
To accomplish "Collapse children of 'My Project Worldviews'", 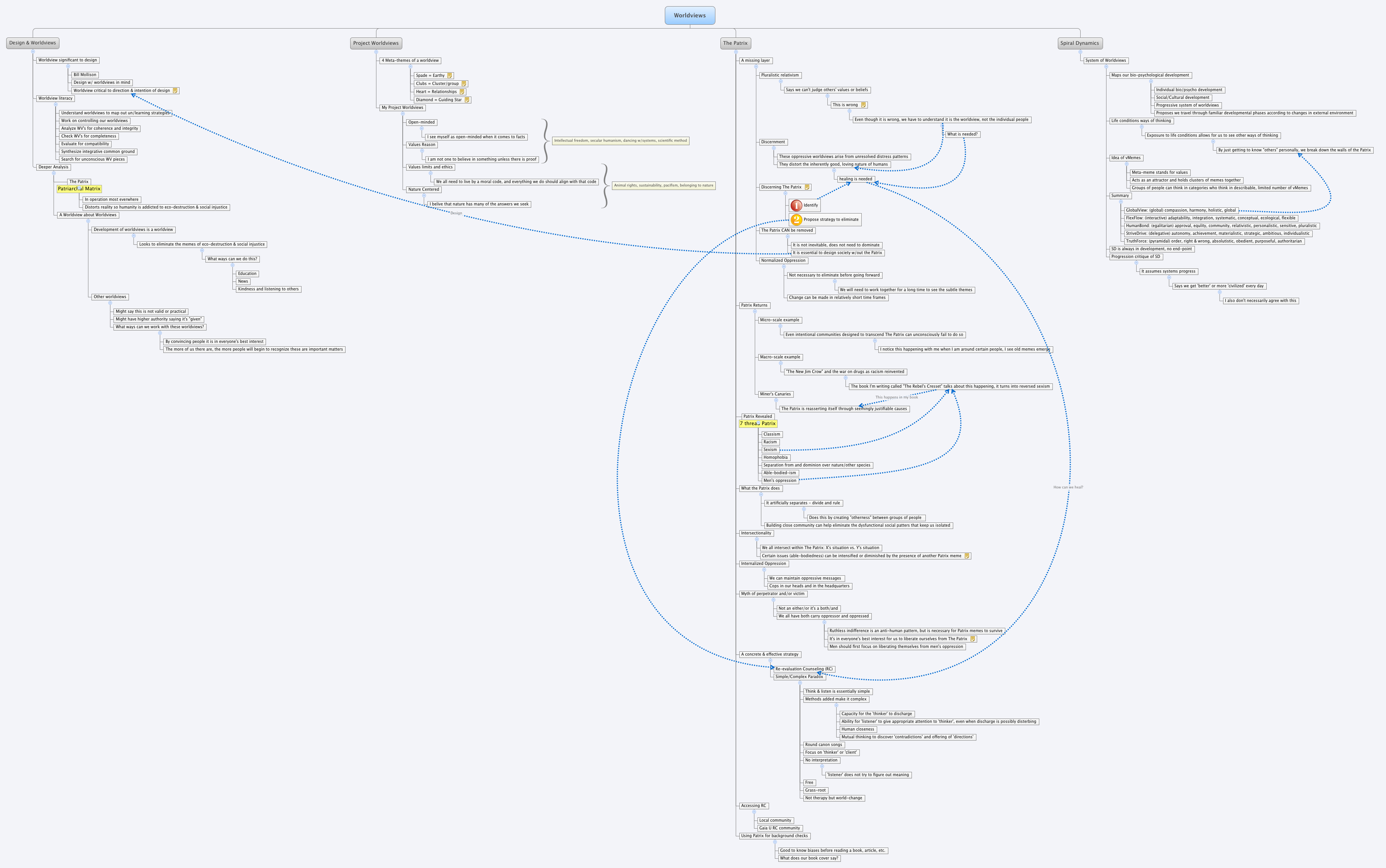I will pyautogui.click(x=403, y=114).
